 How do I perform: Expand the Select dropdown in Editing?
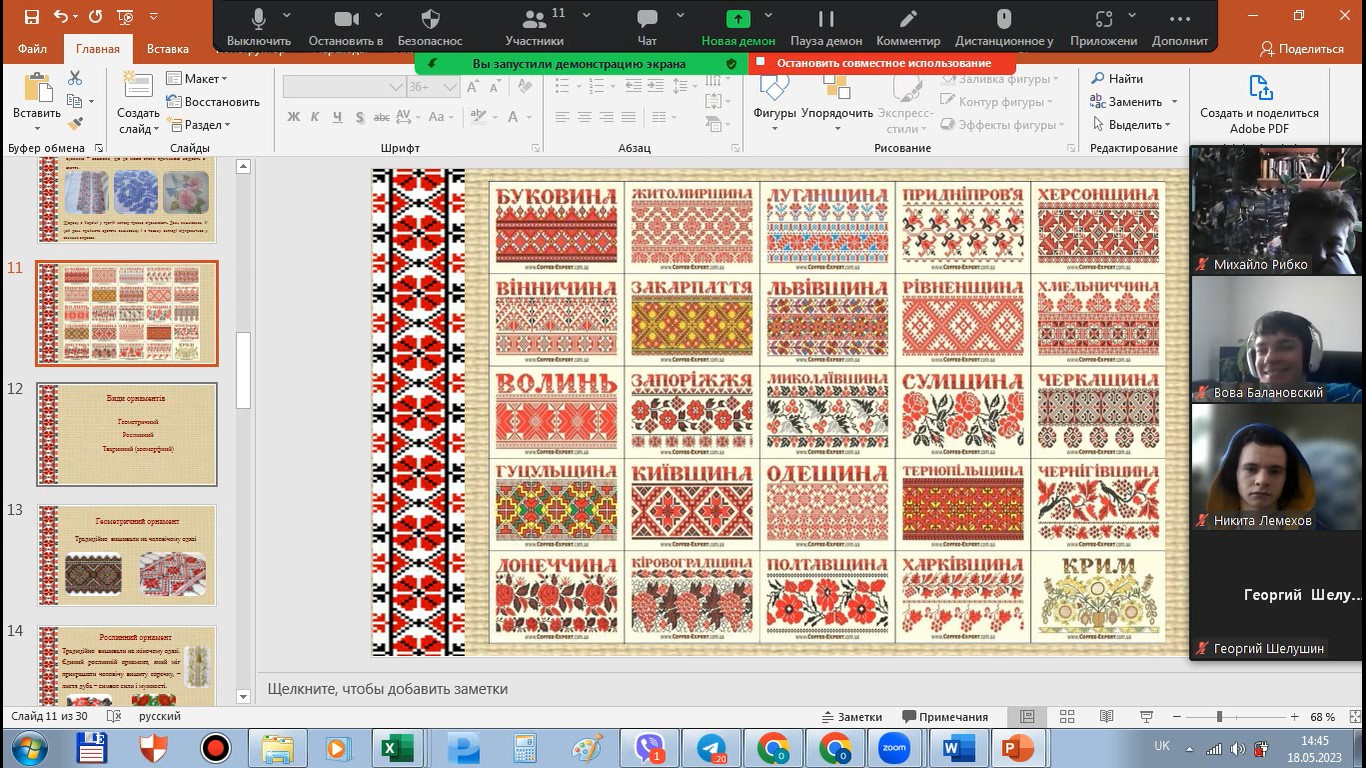pos(1130,125)
